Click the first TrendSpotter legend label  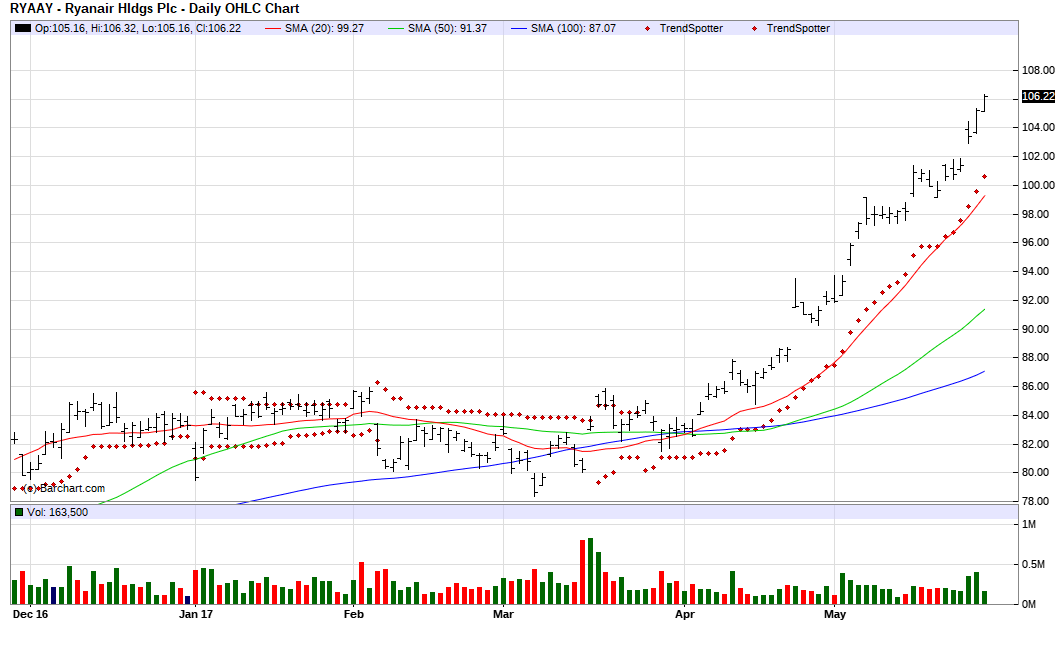click(x=691, y=28)
